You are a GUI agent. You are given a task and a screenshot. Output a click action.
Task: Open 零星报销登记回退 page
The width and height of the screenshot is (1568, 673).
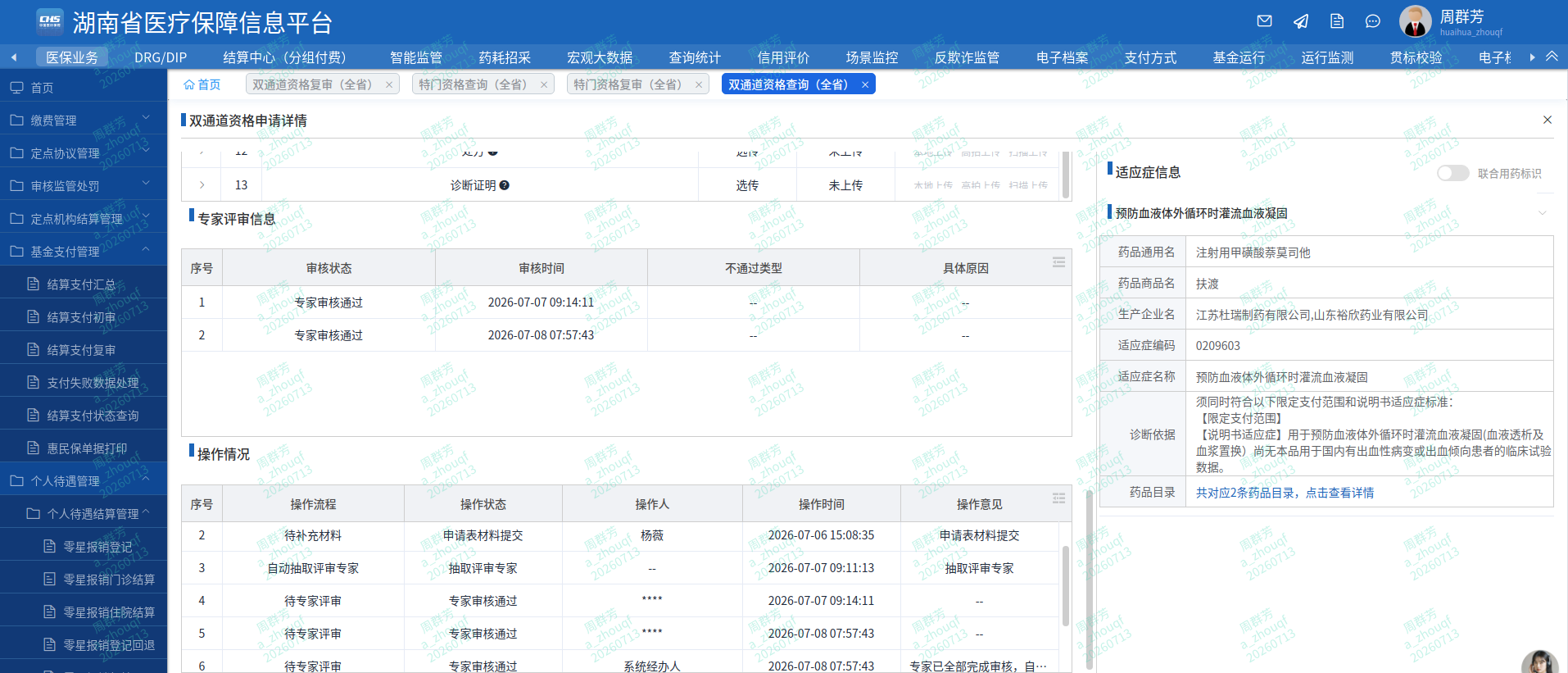pos(84,645)
